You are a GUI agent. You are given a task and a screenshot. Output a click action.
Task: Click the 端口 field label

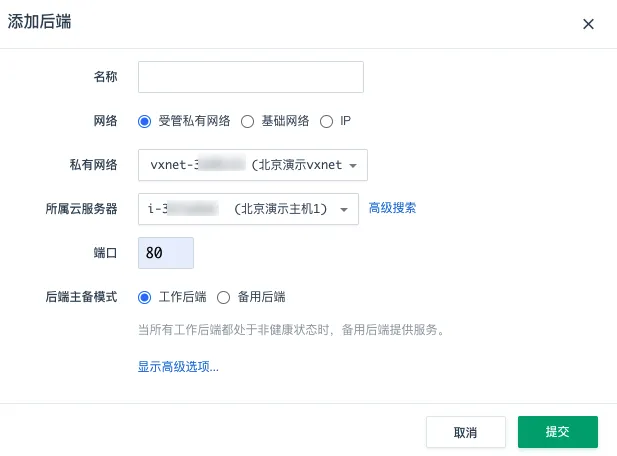point(105,253)
